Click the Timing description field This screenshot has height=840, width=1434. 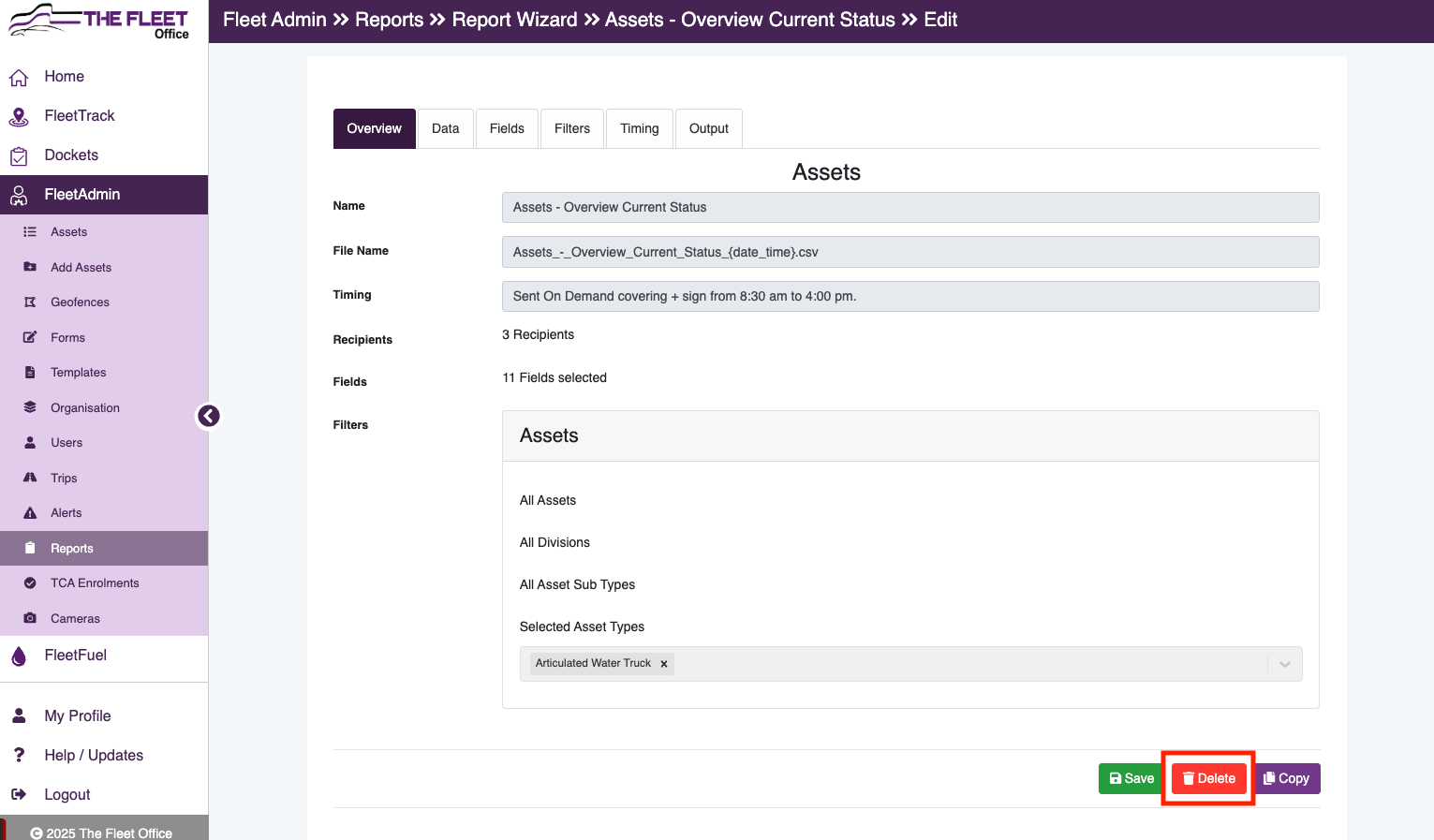coord(910,296)
